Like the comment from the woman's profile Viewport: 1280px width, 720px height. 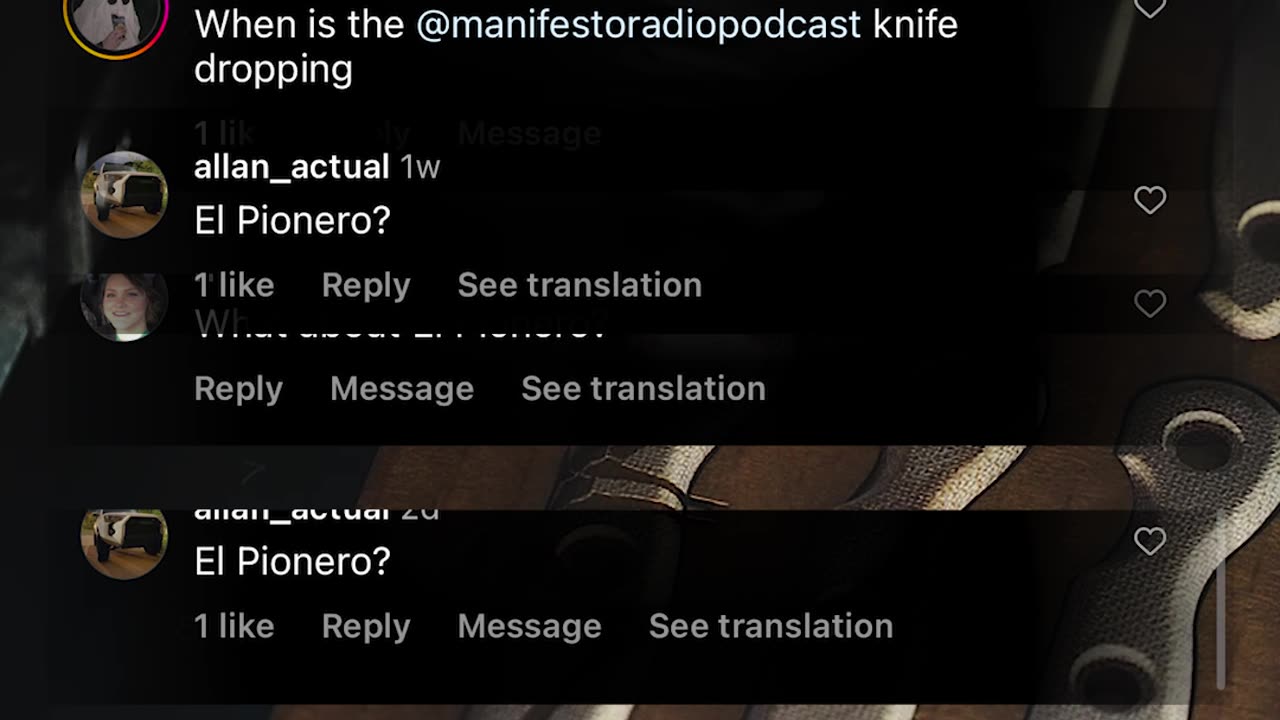pyautogui.click(x=1150, y=303)
